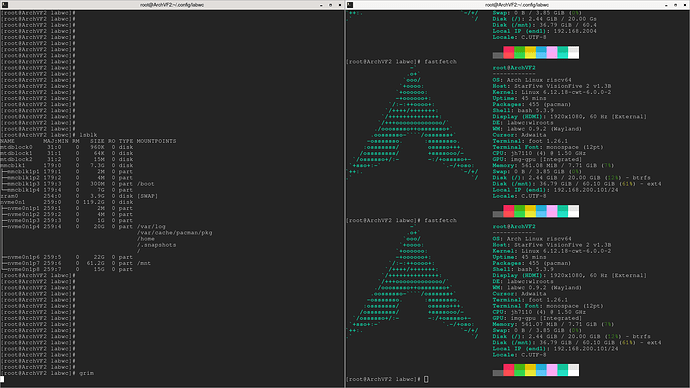The image size is (690, 388).
Task: Click the pink swatch in the middle color palette
Action: [552, 211]
